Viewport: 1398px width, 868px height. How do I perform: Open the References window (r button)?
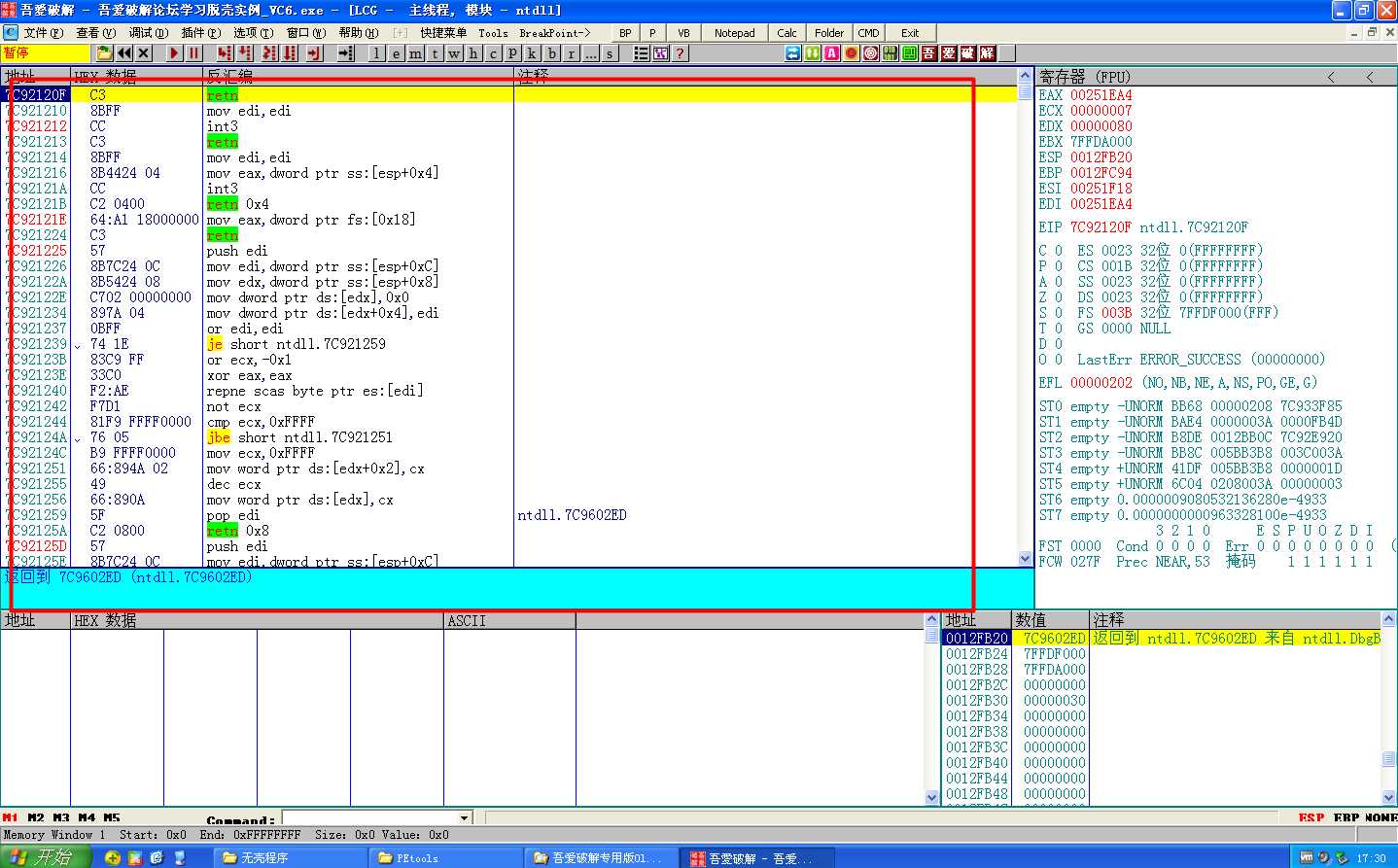pyautogui.click(x=571, y=53)
